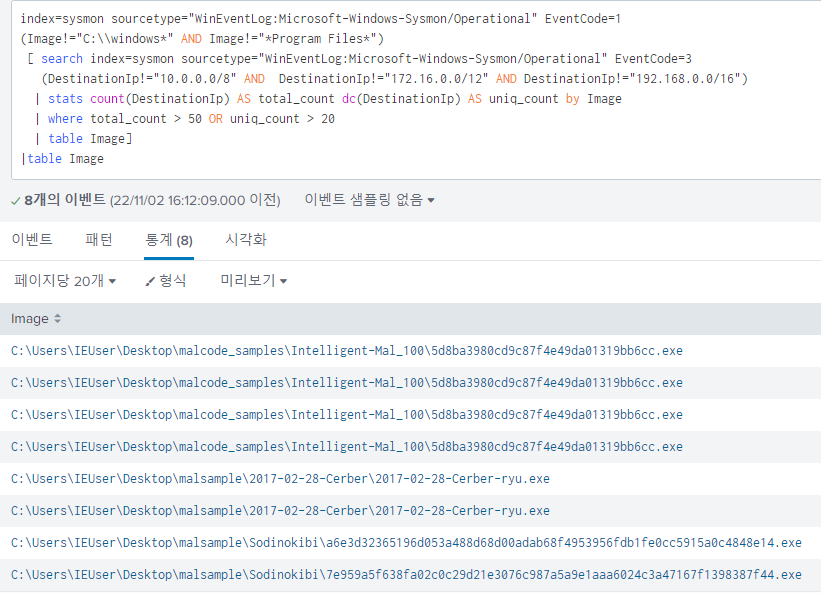Click the first 2017-02-28-Cerber-ryu.exe row

click(x=410, y=479)
